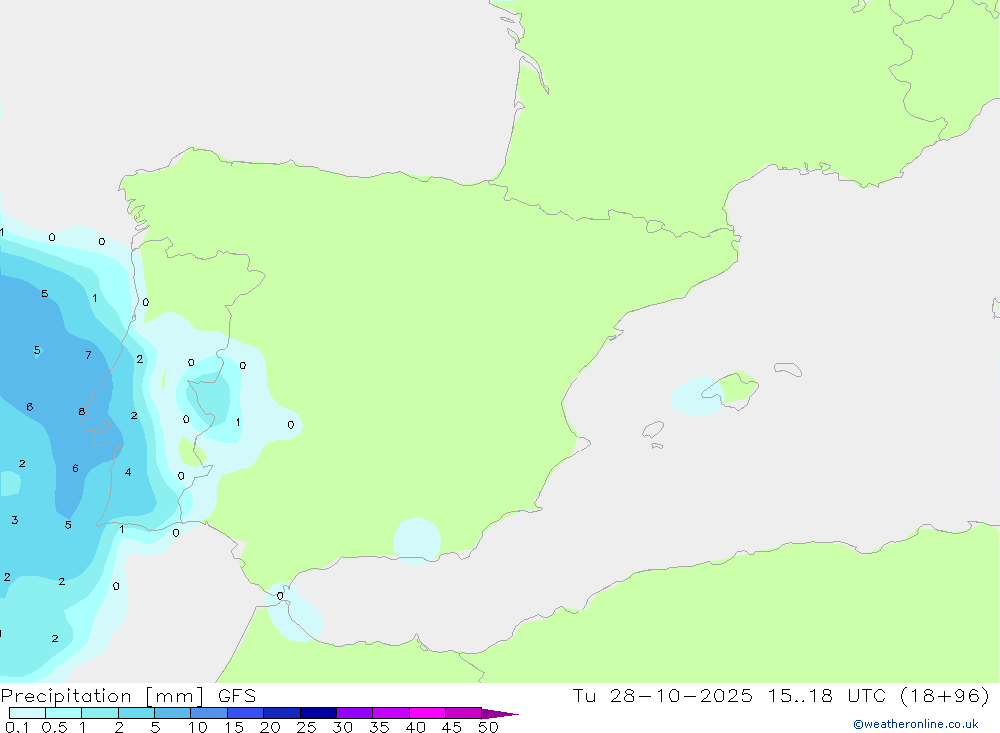Pick the 1–2 mm legend swatch
Screen dimensions: 1000x733
pyautogui.click(x=100, y=713)
